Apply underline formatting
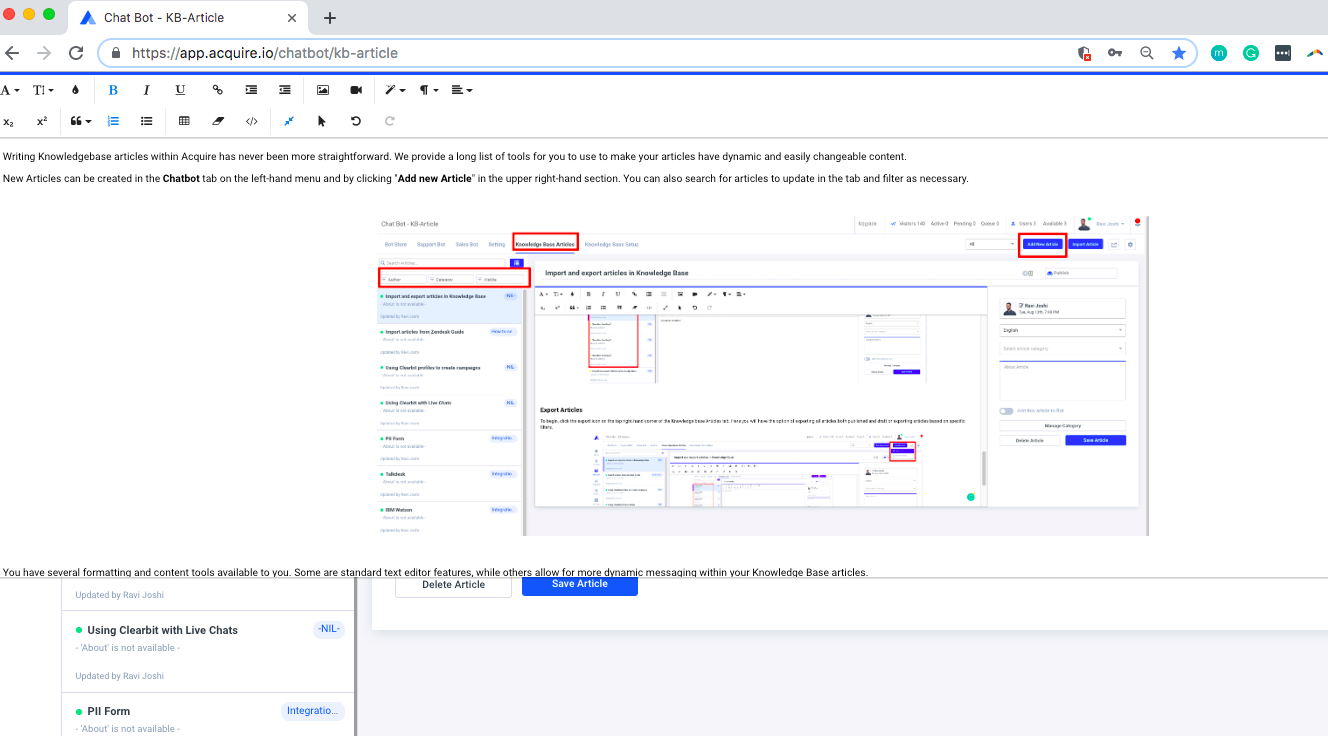Image resolution: width=1328 pixels, height=736 pixels. coord(180,90)
